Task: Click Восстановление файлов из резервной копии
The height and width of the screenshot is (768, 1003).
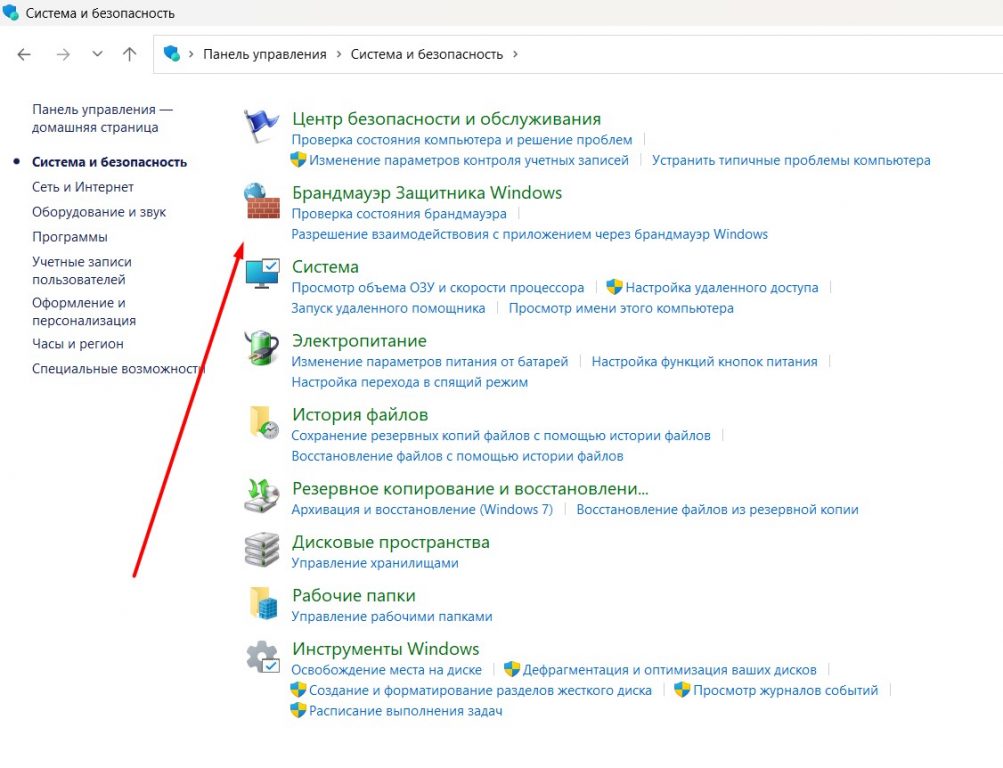Action: click(718, 510)
